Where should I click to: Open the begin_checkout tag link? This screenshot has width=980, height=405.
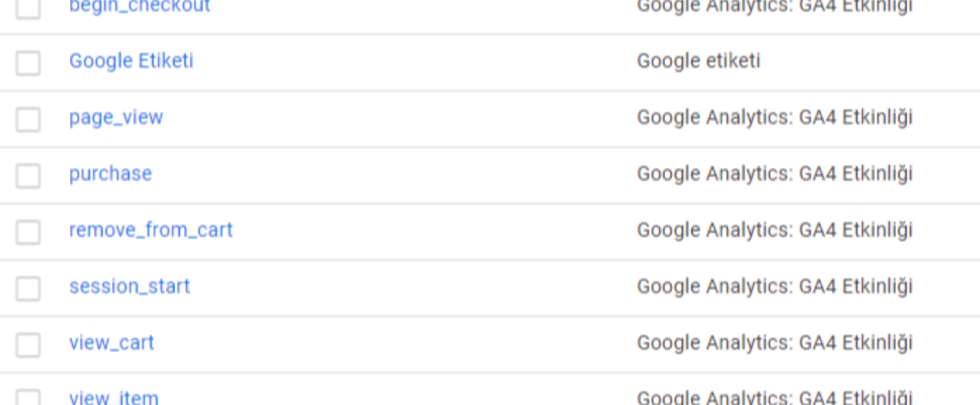[x=139, y=7]
